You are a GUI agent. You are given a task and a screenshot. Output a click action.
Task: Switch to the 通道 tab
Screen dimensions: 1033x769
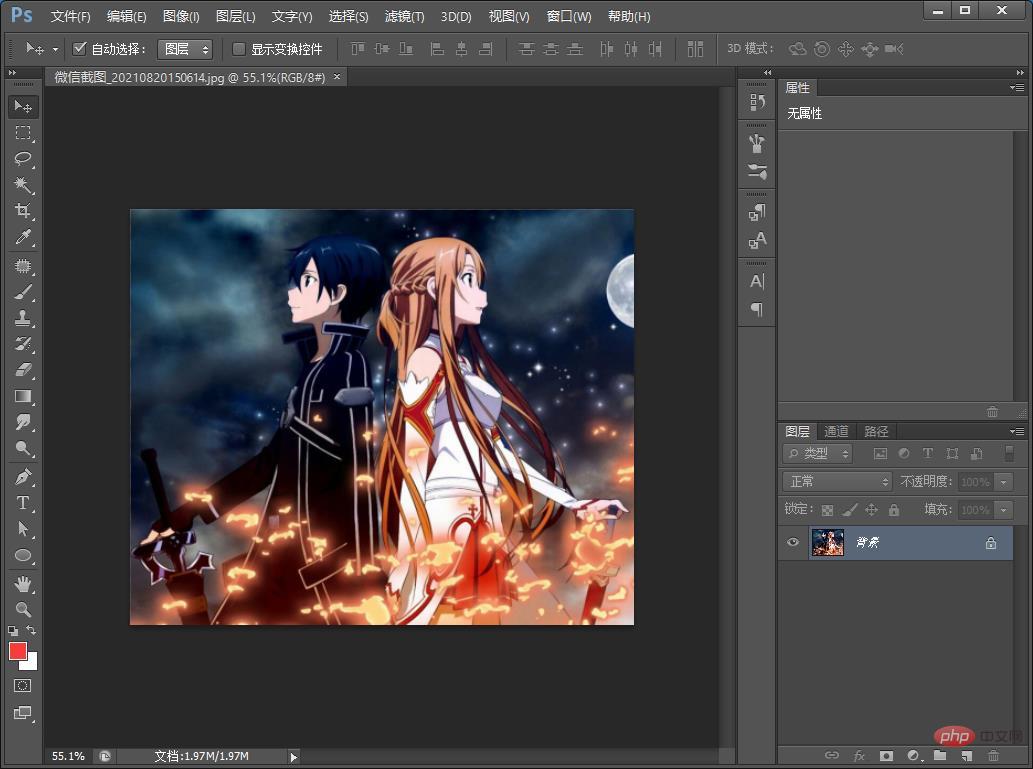(x=836, y=431)
